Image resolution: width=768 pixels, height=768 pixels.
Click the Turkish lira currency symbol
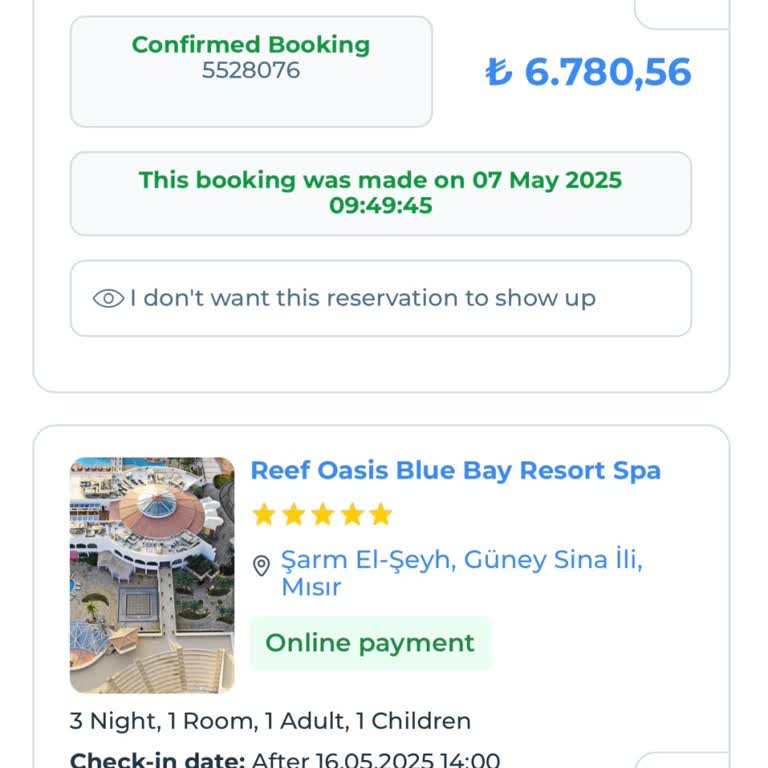[x=498, y=72]
